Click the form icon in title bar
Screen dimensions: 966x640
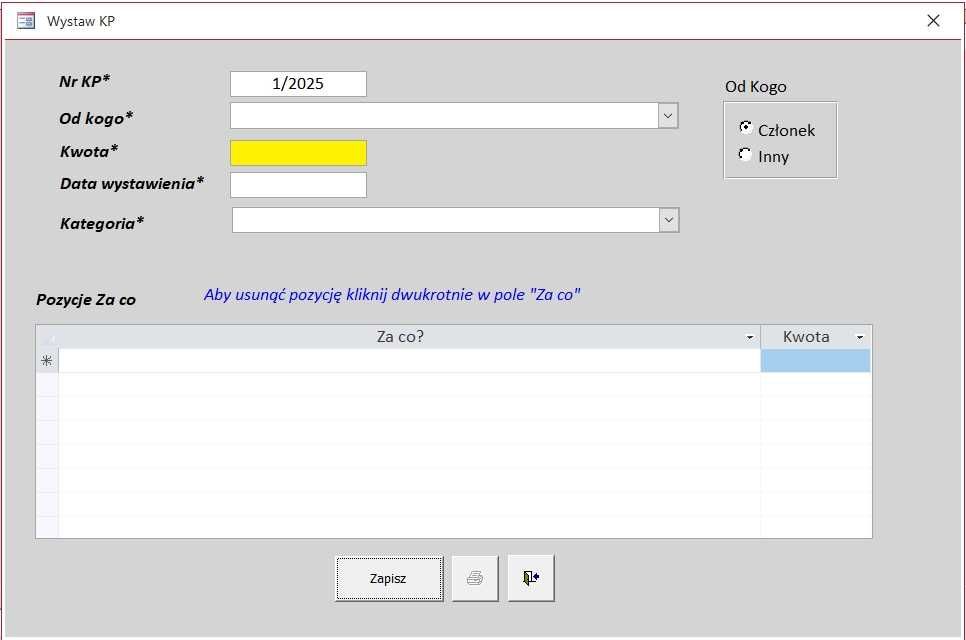point(26,21)
